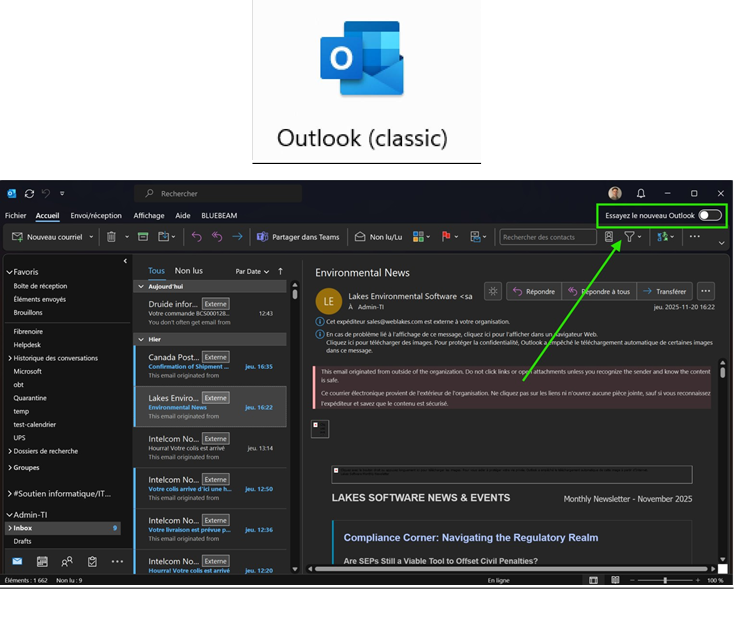The height and width of the screenshot is (629, 738).
Task: Open the Rules icon dropdown in ribbon
Action: [478, 237]
